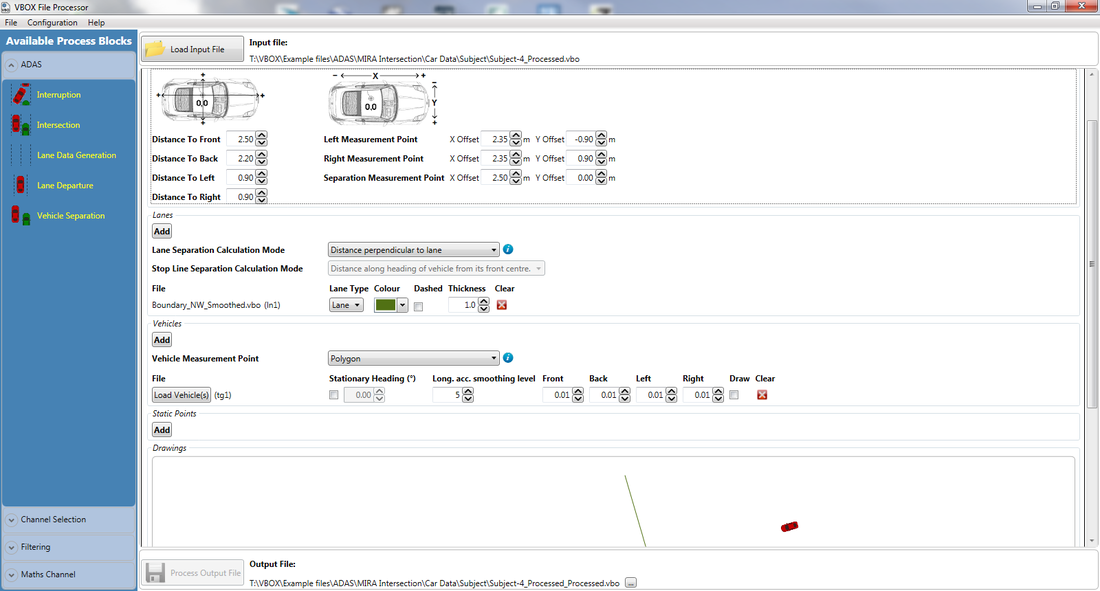Viewport: 1100px width, 591px height.
Task: Select the Interruption process block icon
Action: tap(21, 95)
